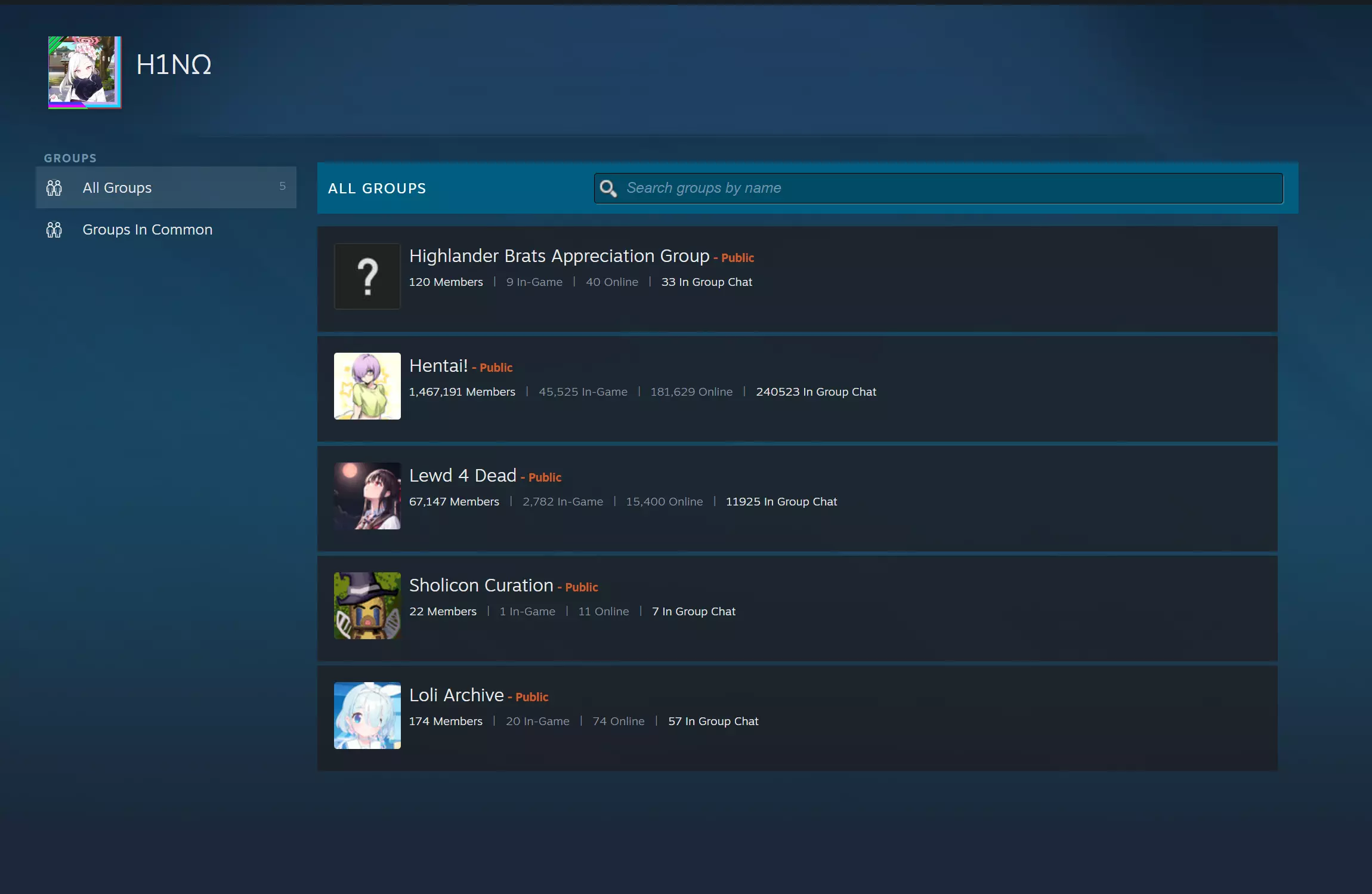Join the 240523 In Group Chat
The image size is (1372, 894).
click(816, 391)
